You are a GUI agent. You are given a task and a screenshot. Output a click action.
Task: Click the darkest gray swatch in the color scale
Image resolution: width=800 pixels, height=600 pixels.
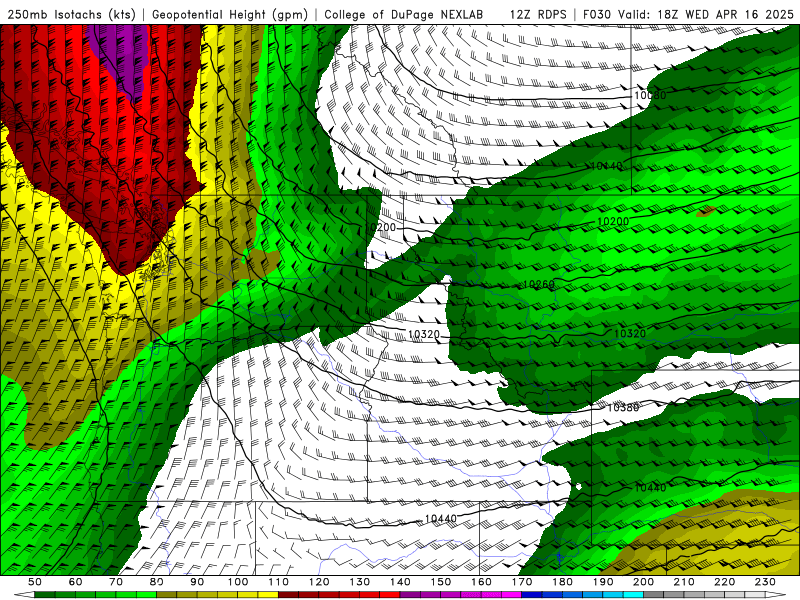coord(654,594)
